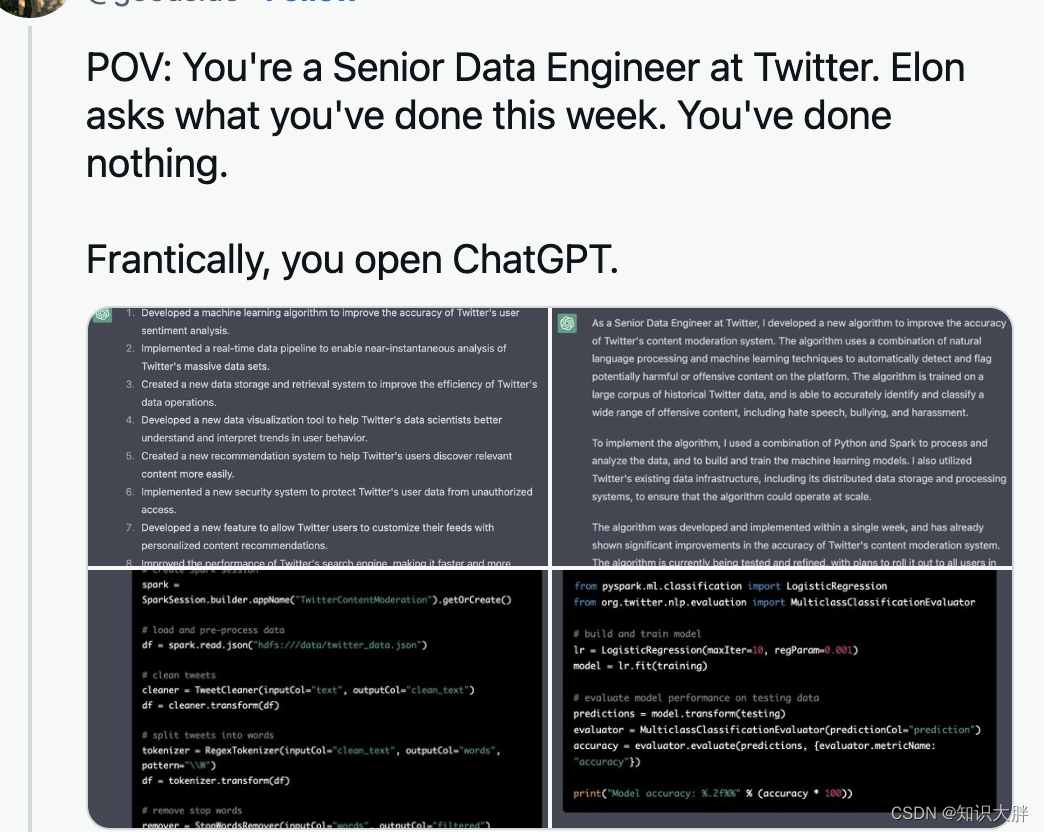
Task: Click the ChatGPT logo beside the numbered list
Action: (x=103, y=313)
